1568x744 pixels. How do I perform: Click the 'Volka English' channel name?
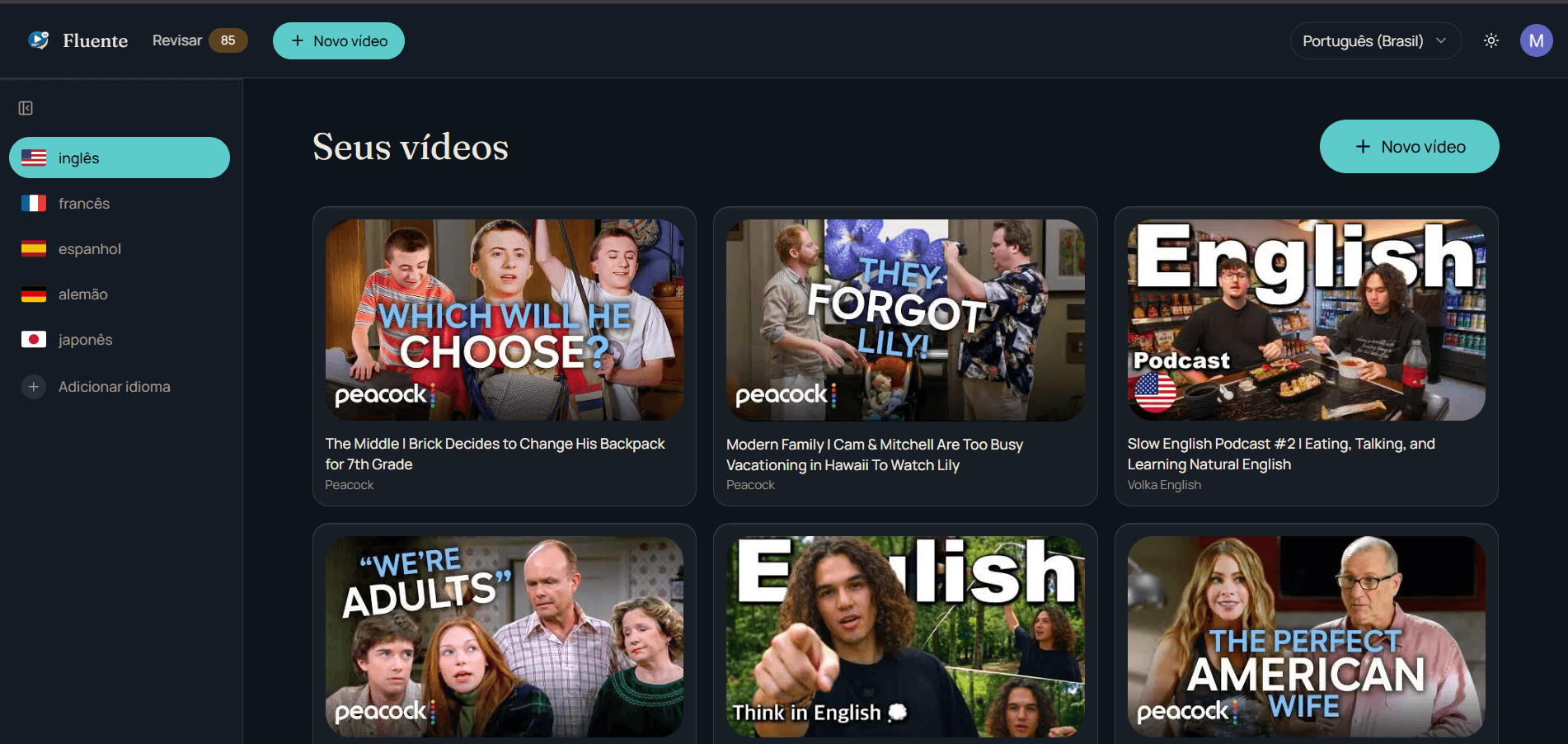(x=1164, y=485)
